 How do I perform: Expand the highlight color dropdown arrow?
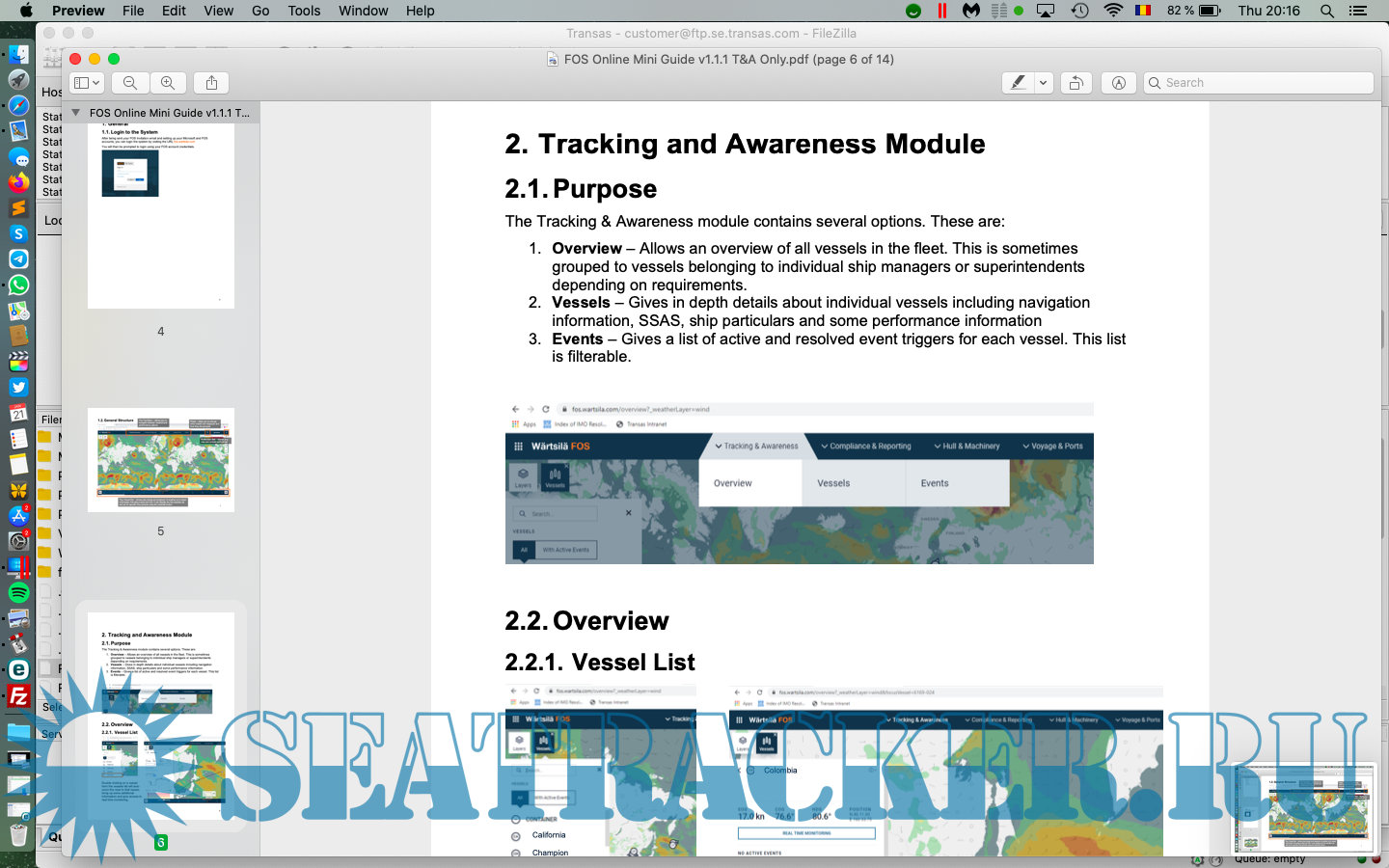coord(1043,83)
